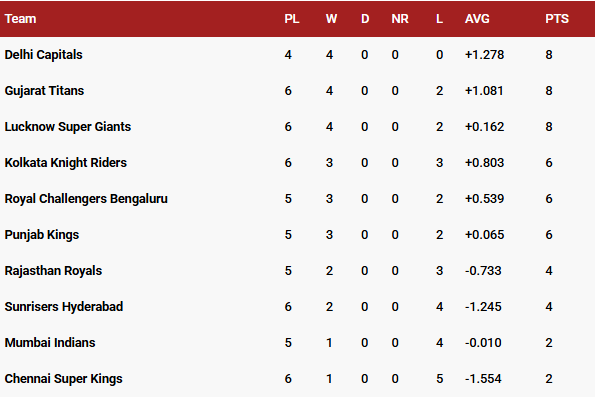Open Chennai Super Kings team entry
Image resolution: width=595 pixels, height=400 pixels.
[x=64, y=379]
